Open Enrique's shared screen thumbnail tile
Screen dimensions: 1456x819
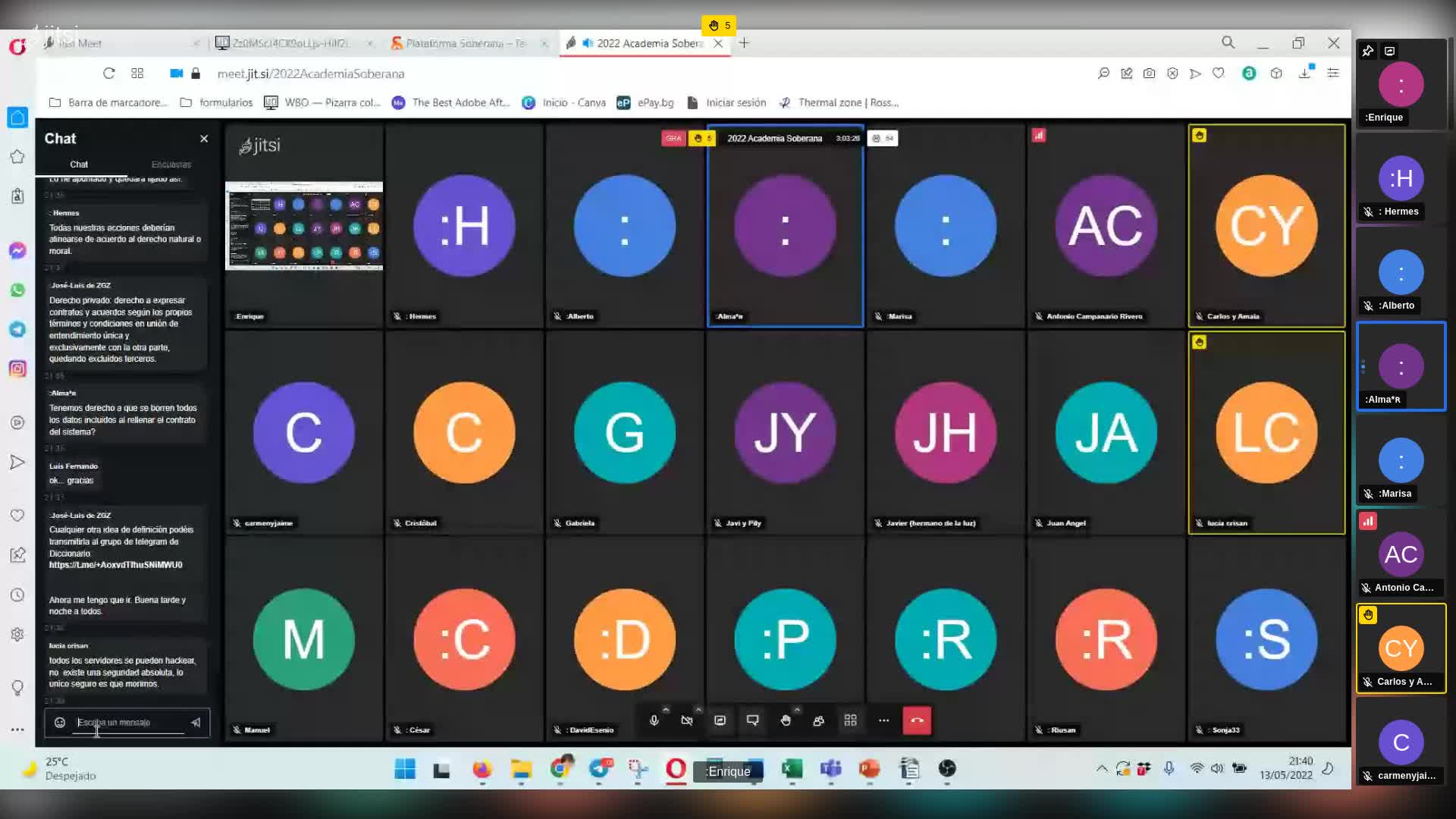pos(304,226)
